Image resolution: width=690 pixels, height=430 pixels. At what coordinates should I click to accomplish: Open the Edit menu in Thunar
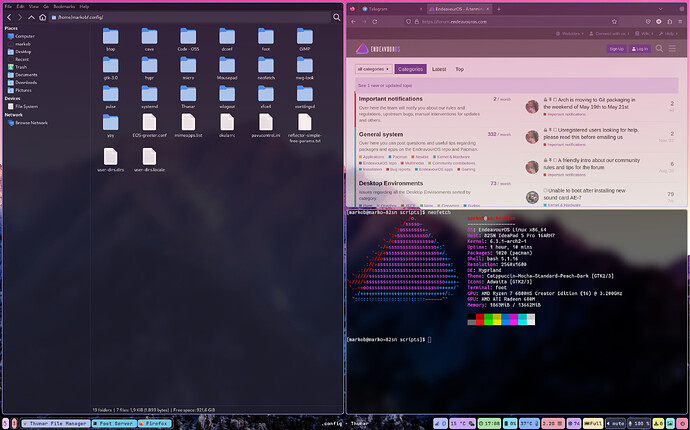point(20,7)
